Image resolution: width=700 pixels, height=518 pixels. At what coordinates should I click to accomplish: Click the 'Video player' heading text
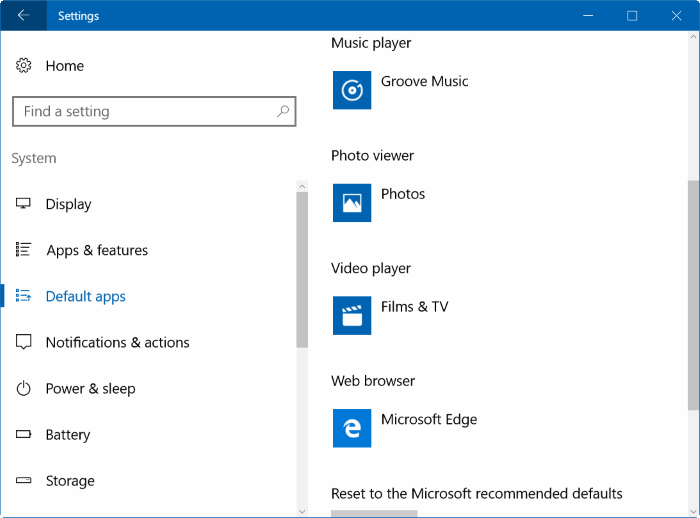(x=371, y=268)
